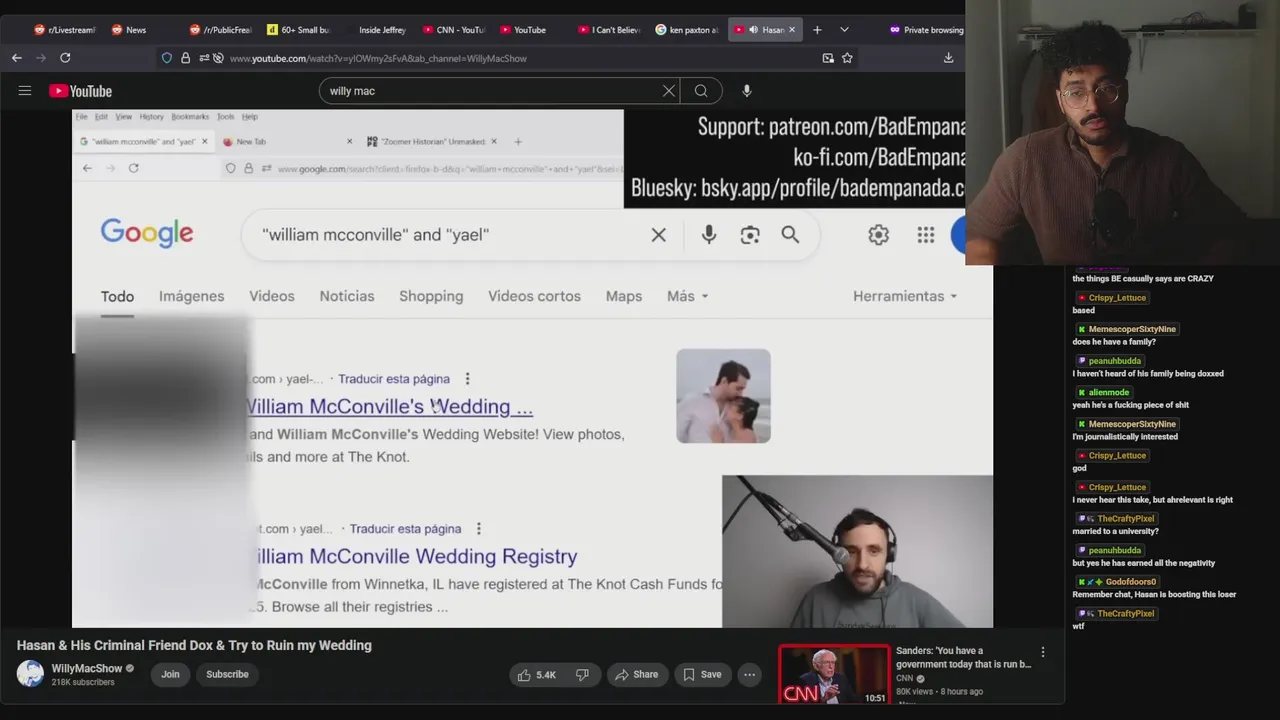Screen dimensions: 1280x720
Task: Click Google Lens camera icon in video
Action: pyautogui.click(x=750, y=235)
